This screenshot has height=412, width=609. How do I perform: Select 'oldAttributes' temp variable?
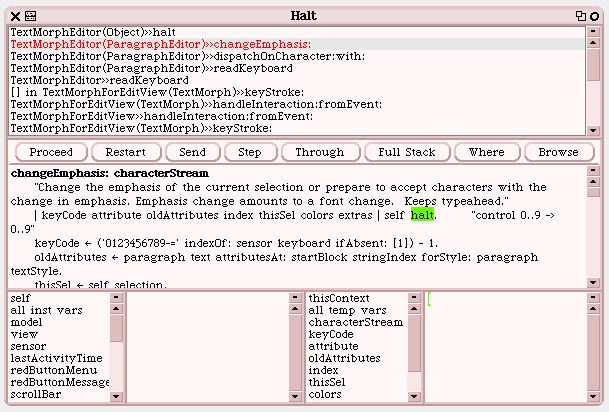click(x=357, y=358)
